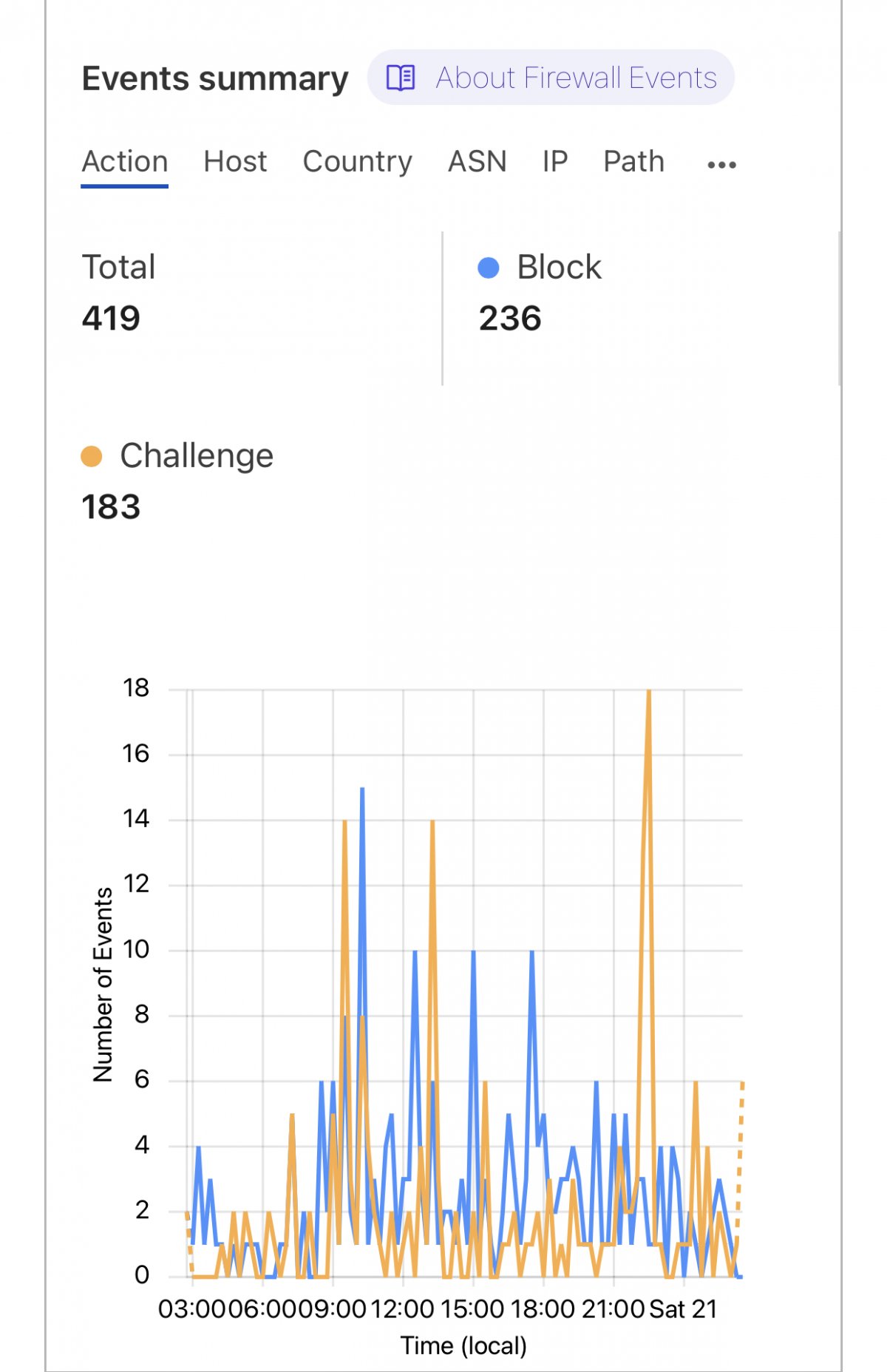Switch to the Host tab
Screen dimensions: 887x1372
(x=235, y=162)
